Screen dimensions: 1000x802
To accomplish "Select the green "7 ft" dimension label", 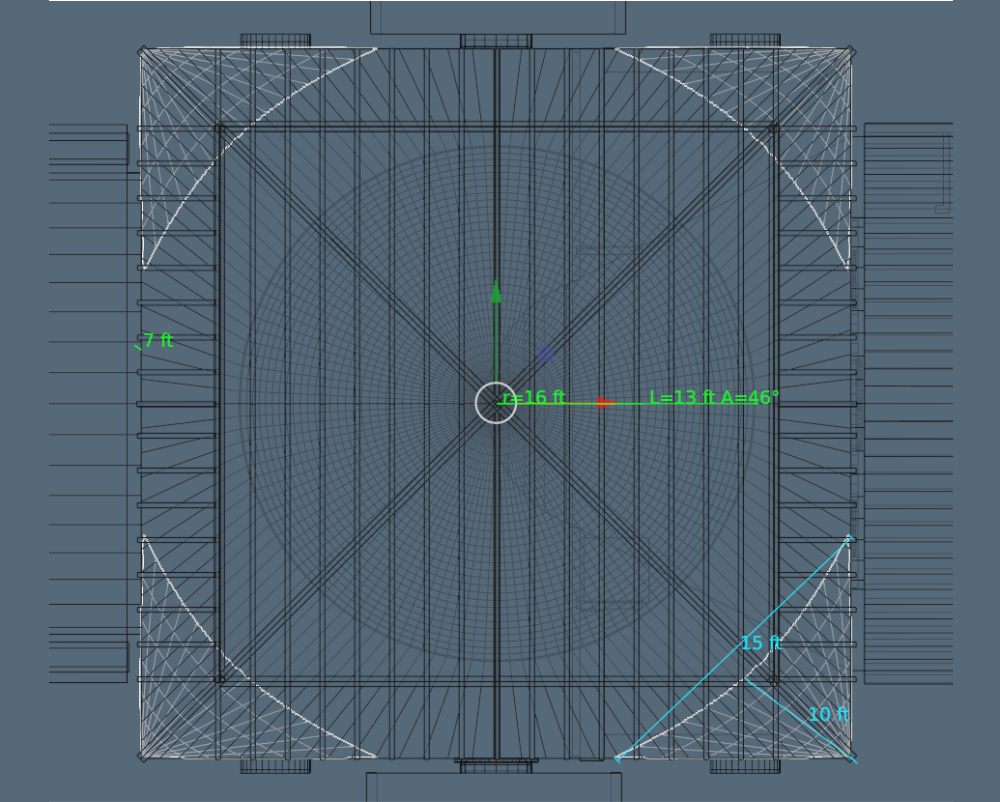I will point(158,340).
